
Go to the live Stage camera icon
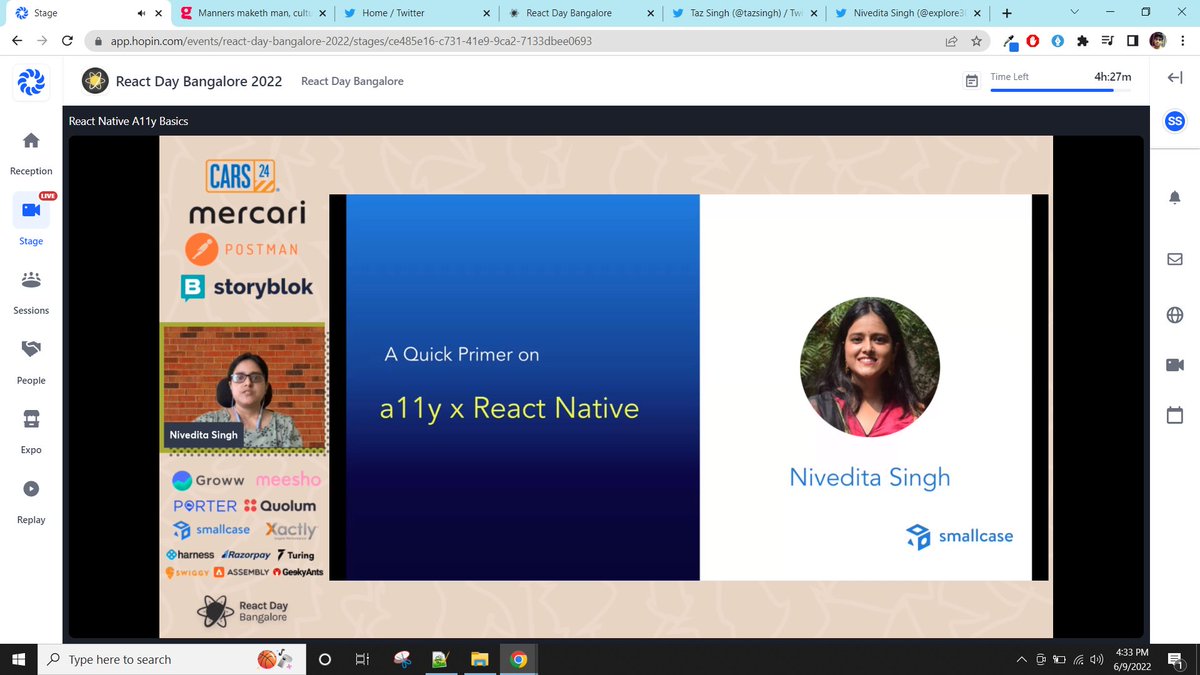[x=31, y=210]
